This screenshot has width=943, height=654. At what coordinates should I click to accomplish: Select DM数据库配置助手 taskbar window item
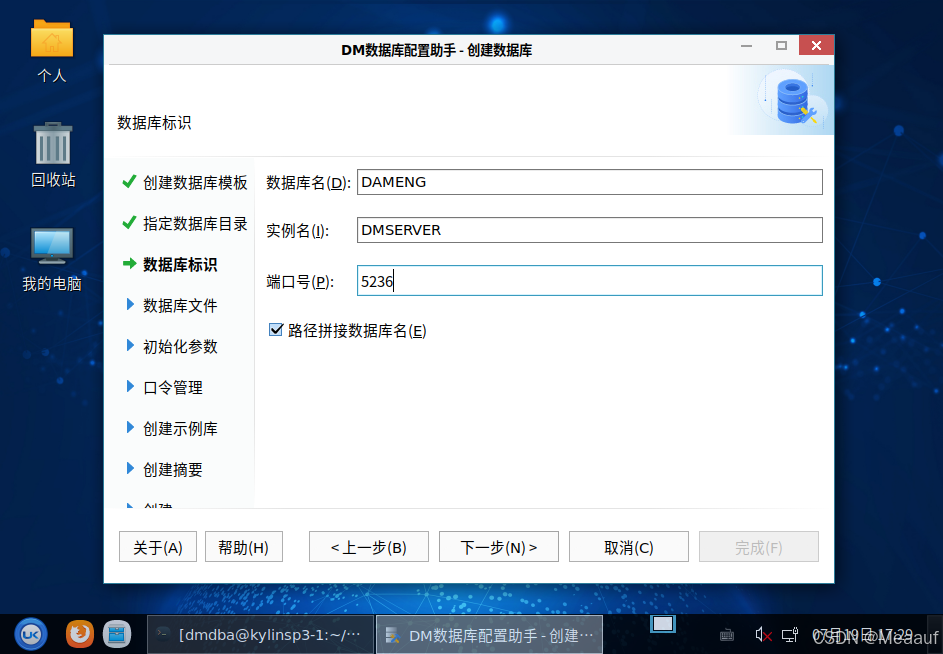tap(490, 634)
